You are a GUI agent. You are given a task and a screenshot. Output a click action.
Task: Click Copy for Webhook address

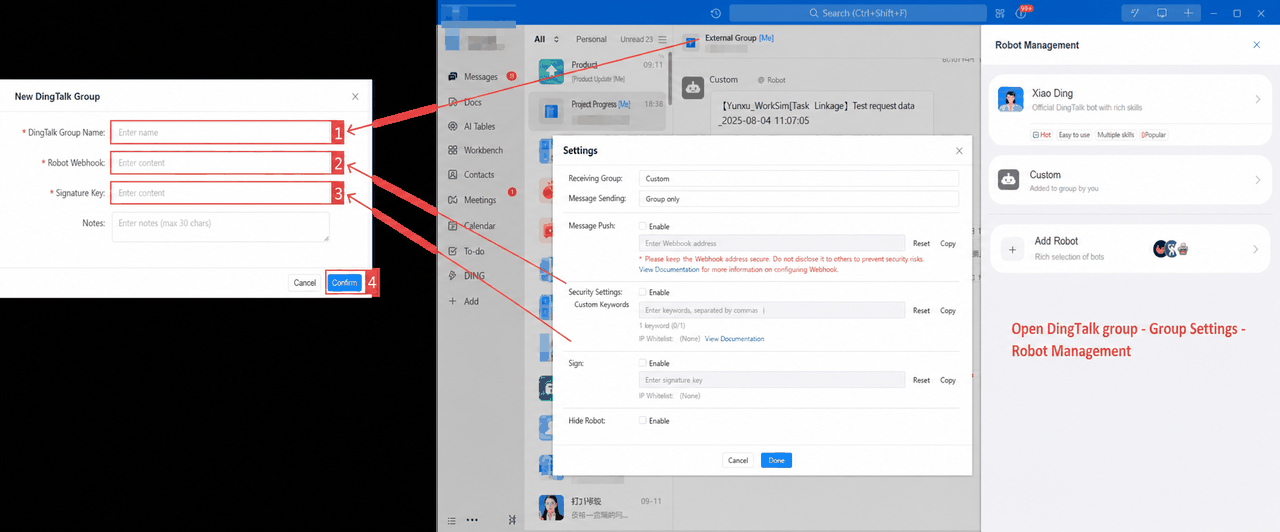pos(948,244)
